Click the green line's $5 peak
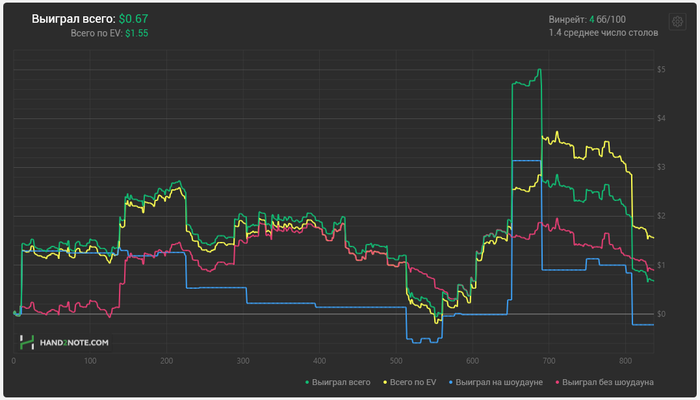The height and width of the screenshot is (400, 700). (x=540, y=70)
